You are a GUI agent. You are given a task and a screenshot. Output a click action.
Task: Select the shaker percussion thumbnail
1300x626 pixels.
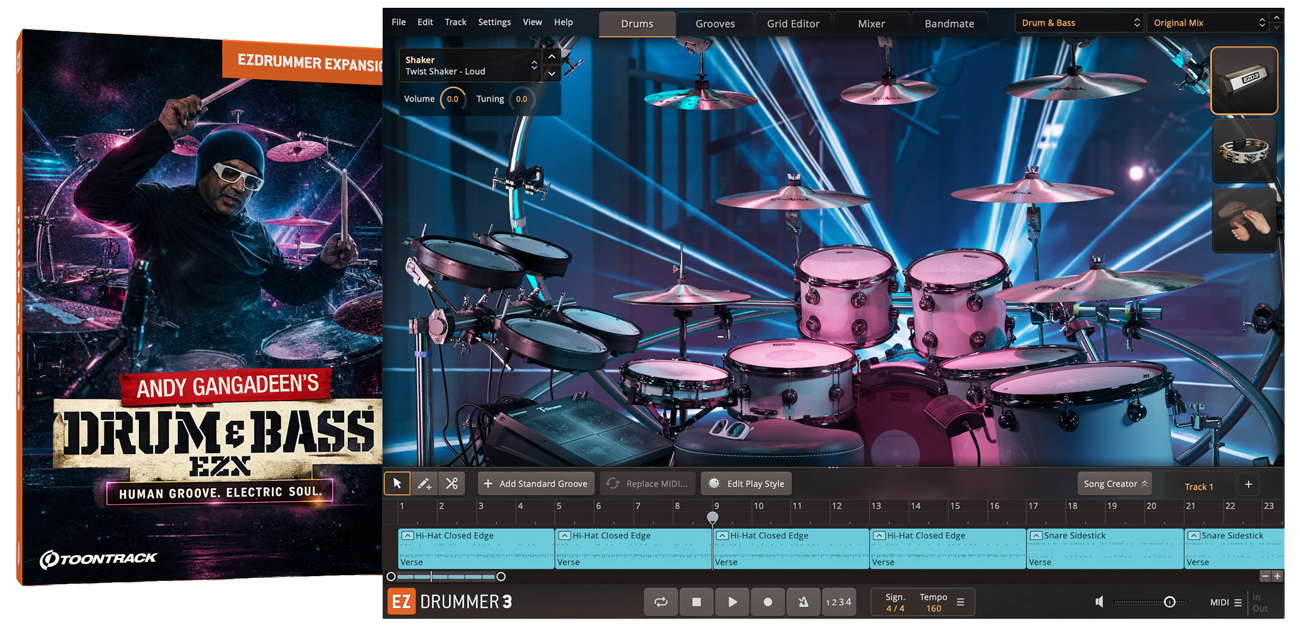coord(1244,80)
